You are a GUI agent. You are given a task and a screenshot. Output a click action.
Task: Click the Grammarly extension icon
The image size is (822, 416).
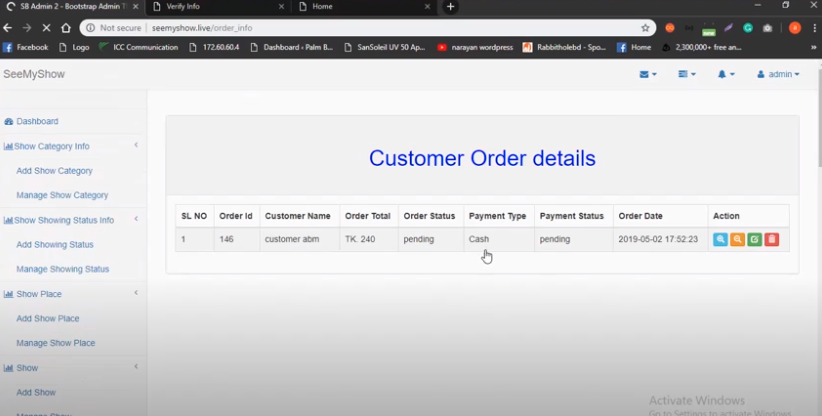point(747,28)
